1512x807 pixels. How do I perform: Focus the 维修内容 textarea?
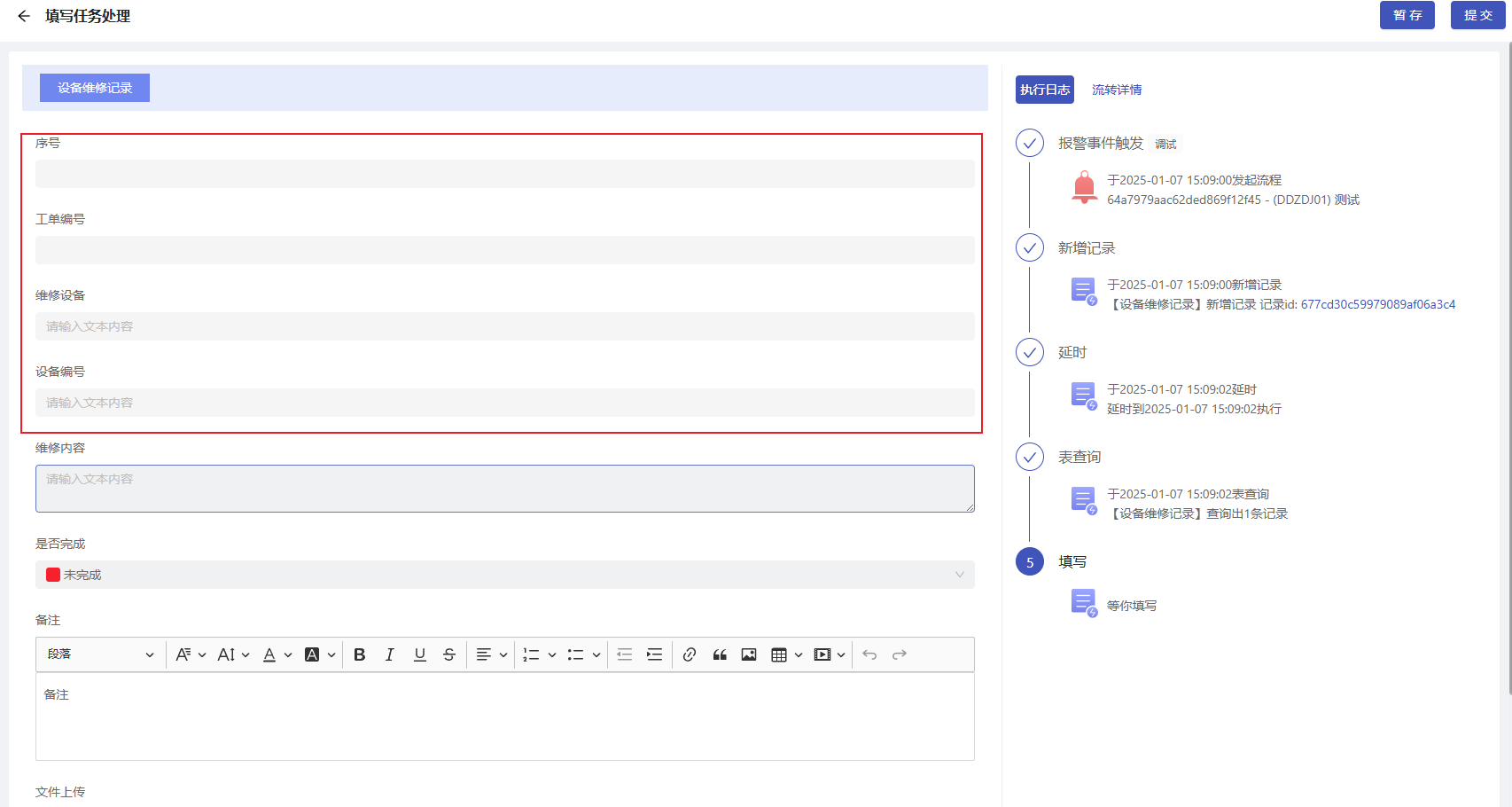click(x=505, y=489)
